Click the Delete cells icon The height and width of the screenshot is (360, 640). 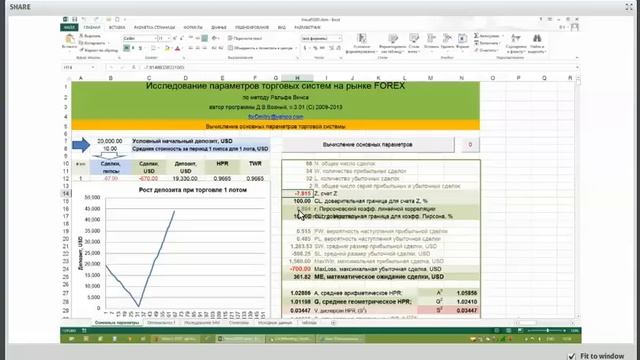click(x=447, y=39)
